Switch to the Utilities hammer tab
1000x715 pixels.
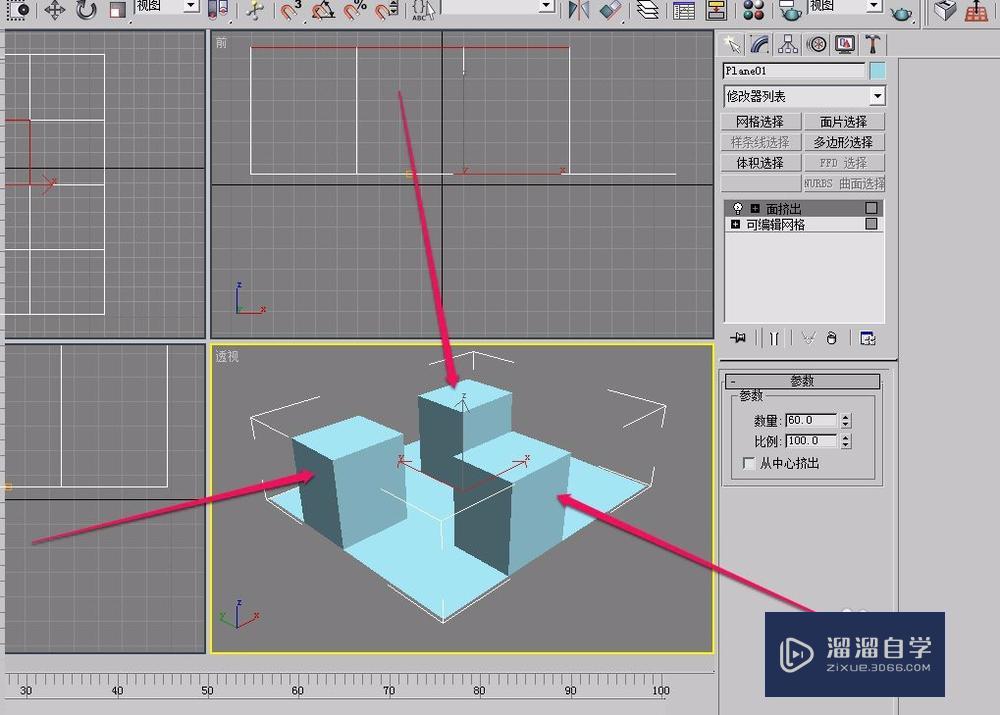(x=872, y=44)
